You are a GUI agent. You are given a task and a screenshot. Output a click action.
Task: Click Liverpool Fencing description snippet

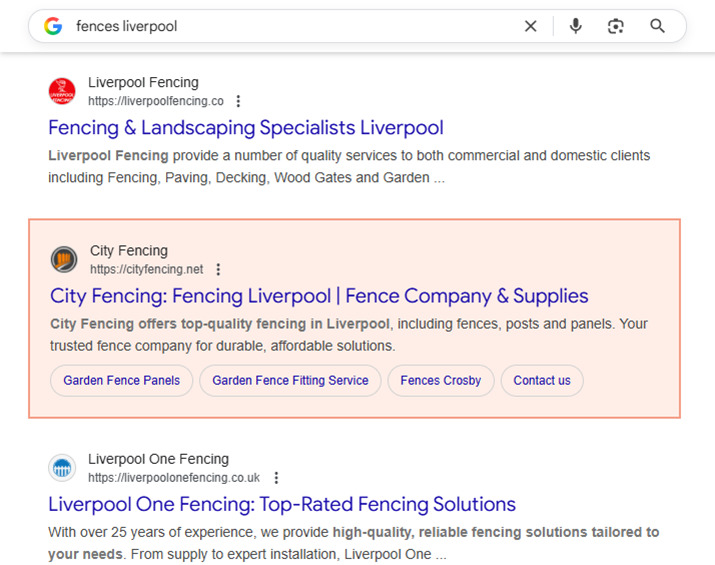[349, 166]
